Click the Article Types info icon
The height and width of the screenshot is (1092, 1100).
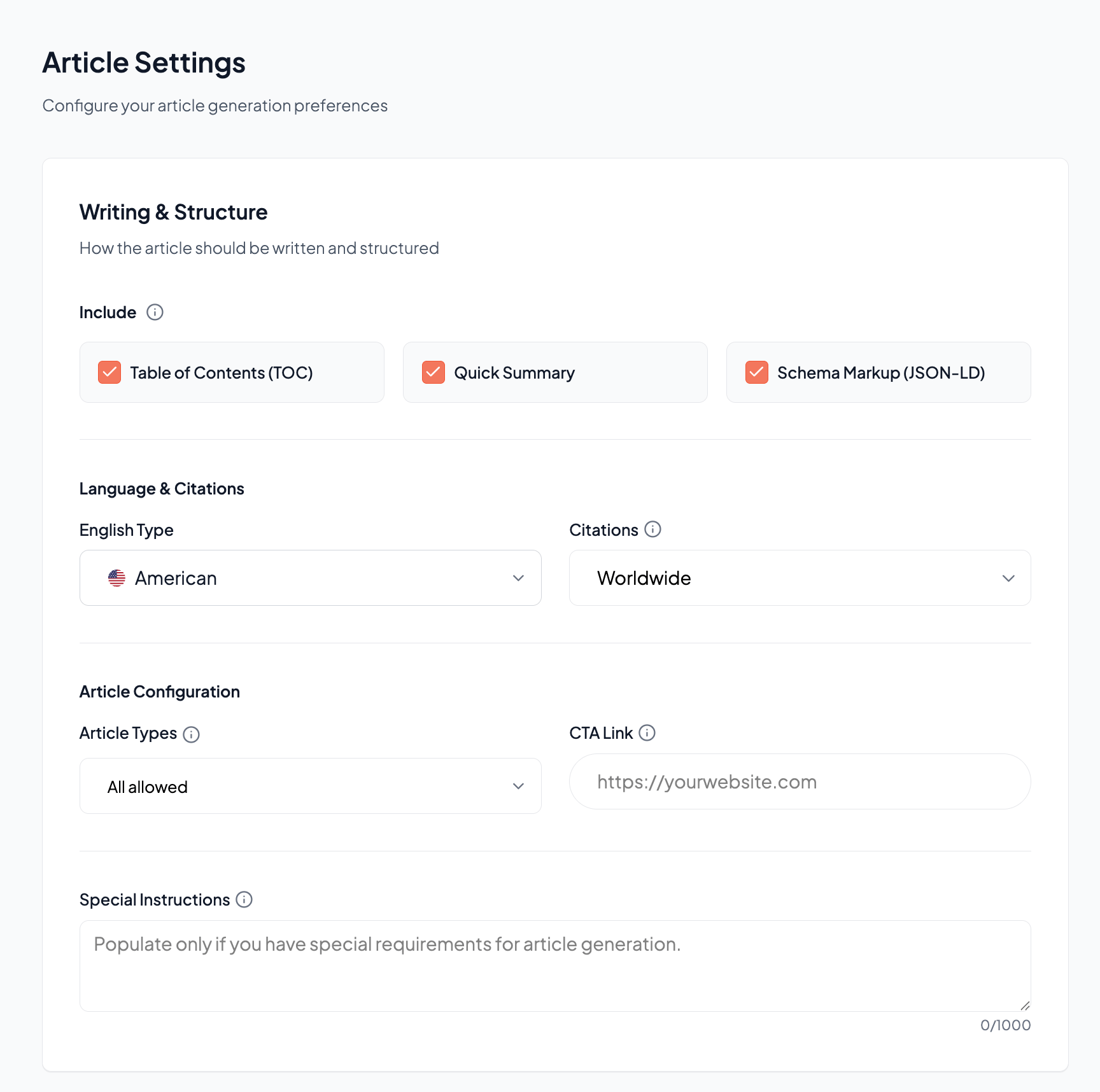point(191,734)
